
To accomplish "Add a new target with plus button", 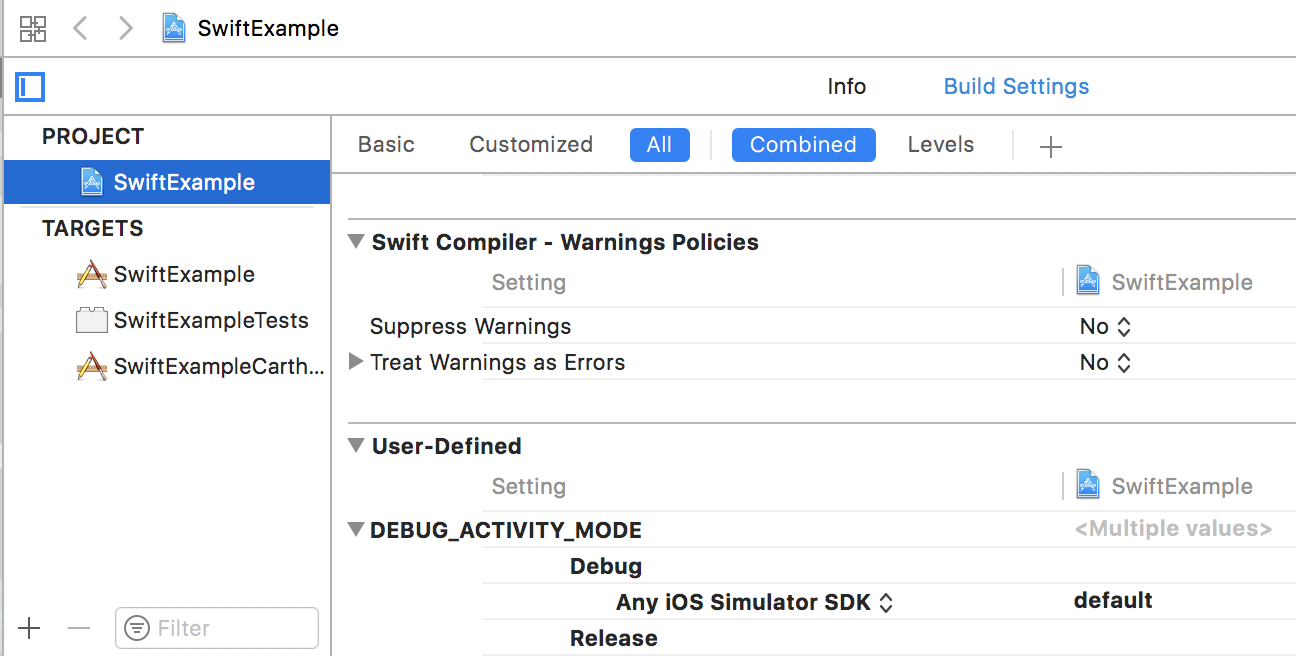I will (x=30, y=628).
